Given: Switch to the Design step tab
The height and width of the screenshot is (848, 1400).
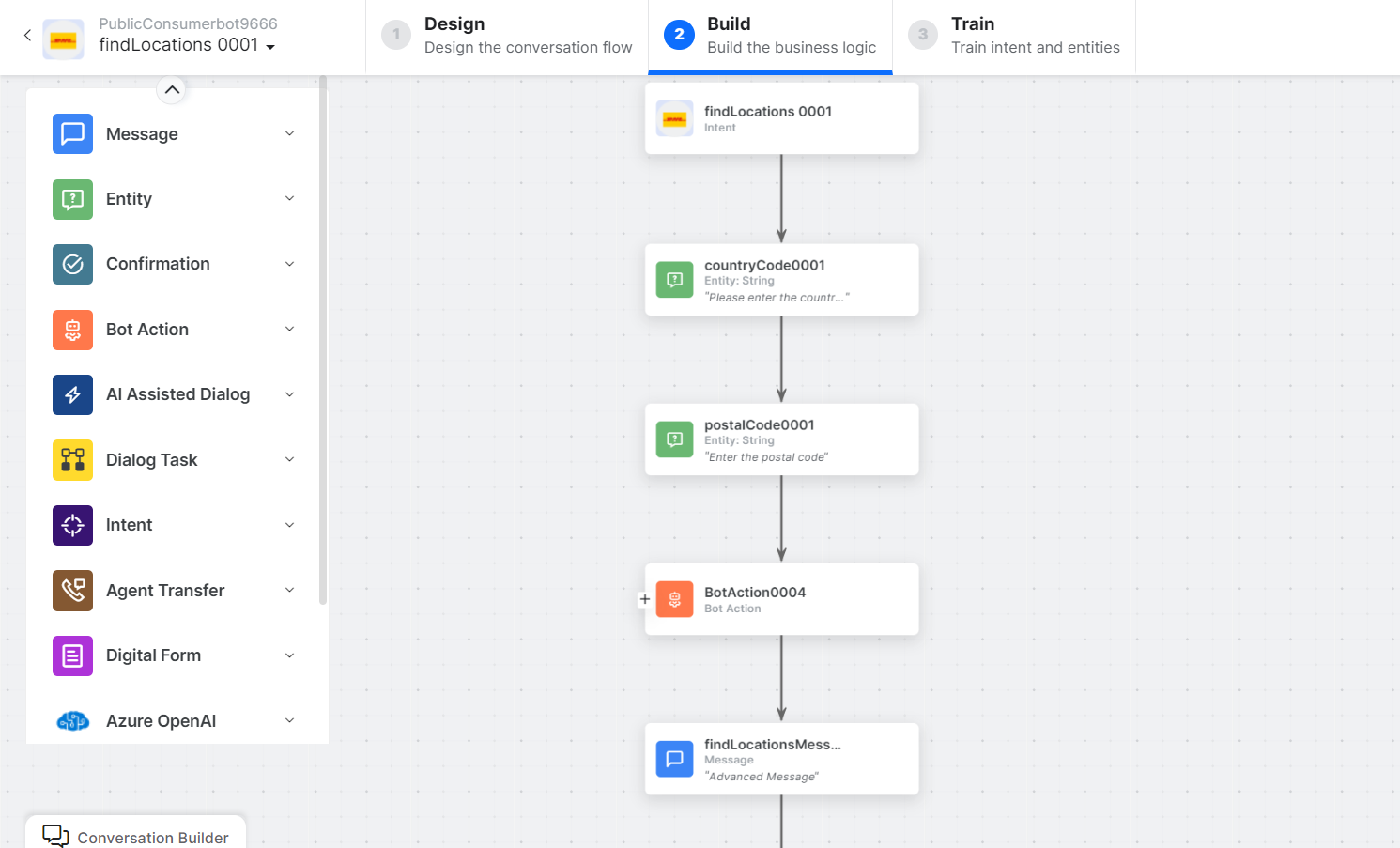Looking at the screenshot, I should pos(507,36).
